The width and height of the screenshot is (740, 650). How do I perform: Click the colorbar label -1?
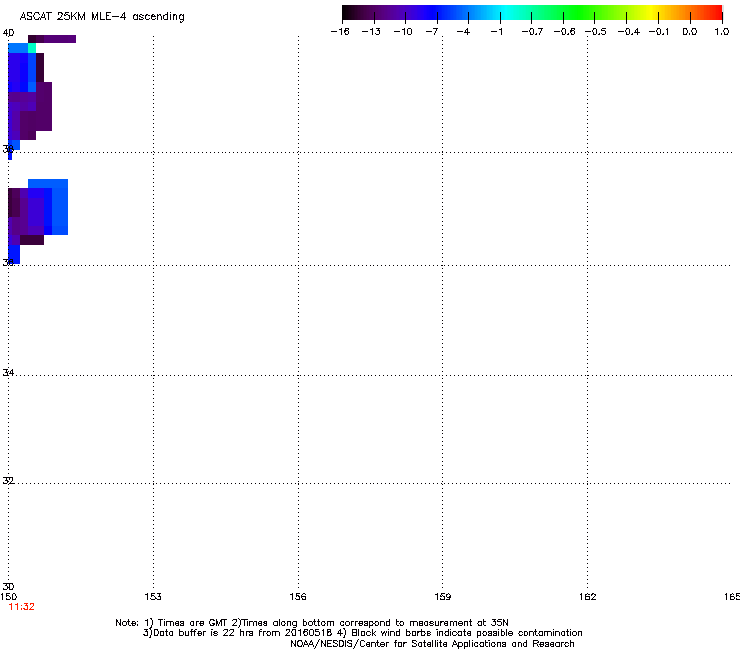click(x=496, y=32)
